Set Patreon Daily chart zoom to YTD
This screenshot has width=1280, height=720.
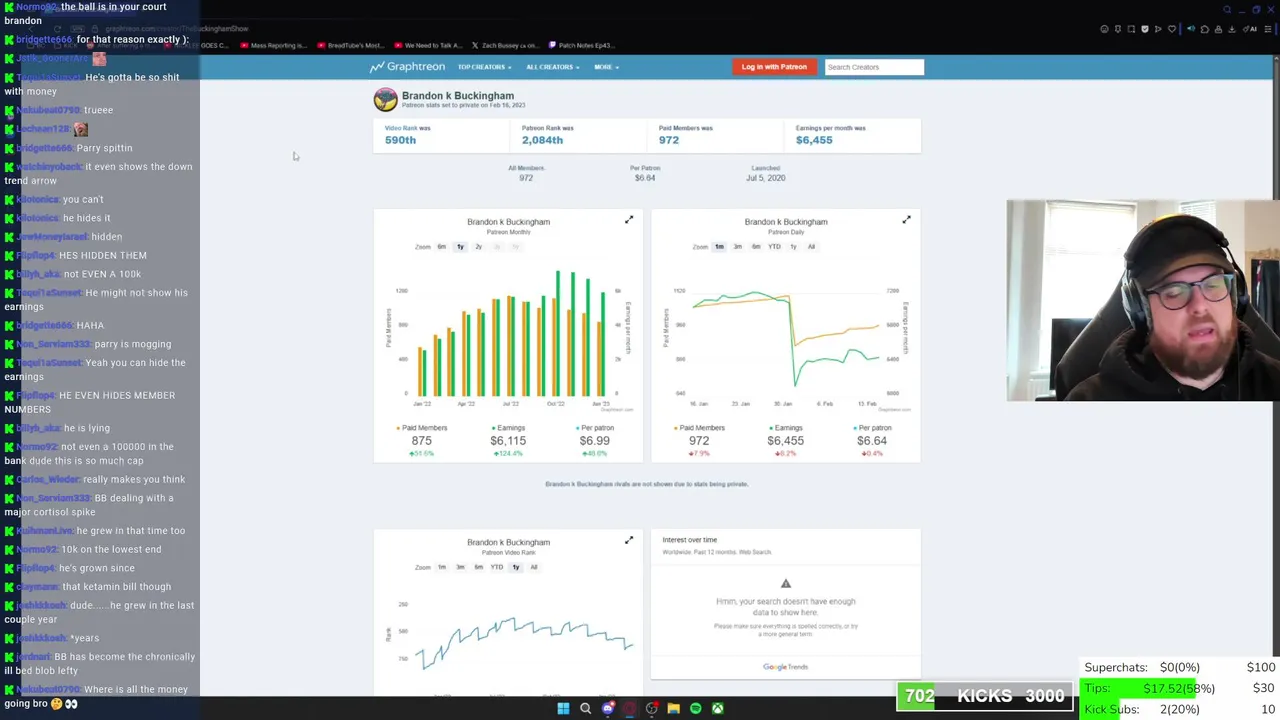click(774, 246)
